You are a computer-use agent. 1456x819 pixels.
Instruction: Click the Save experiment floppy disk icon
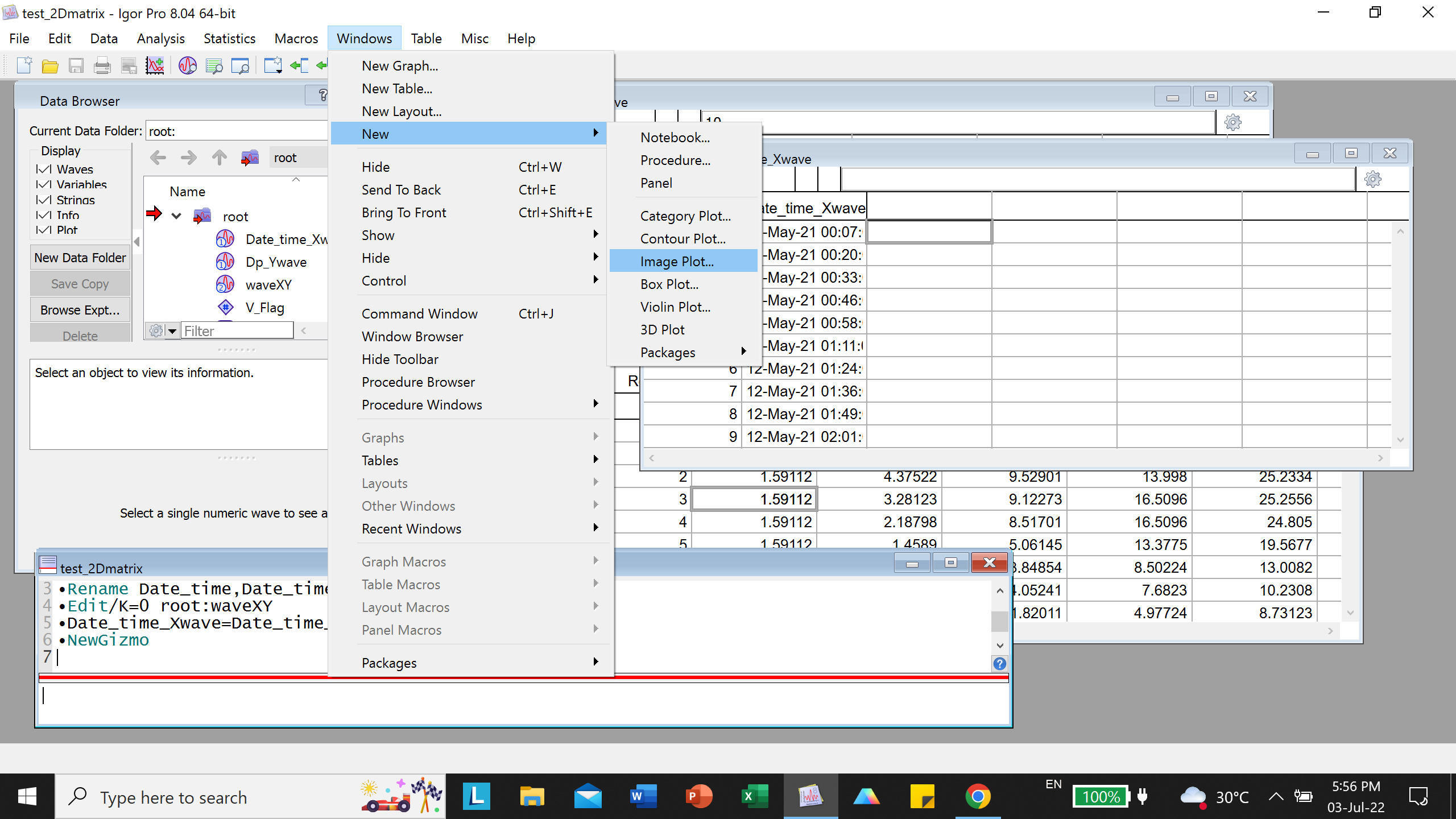tap(76, 65)
